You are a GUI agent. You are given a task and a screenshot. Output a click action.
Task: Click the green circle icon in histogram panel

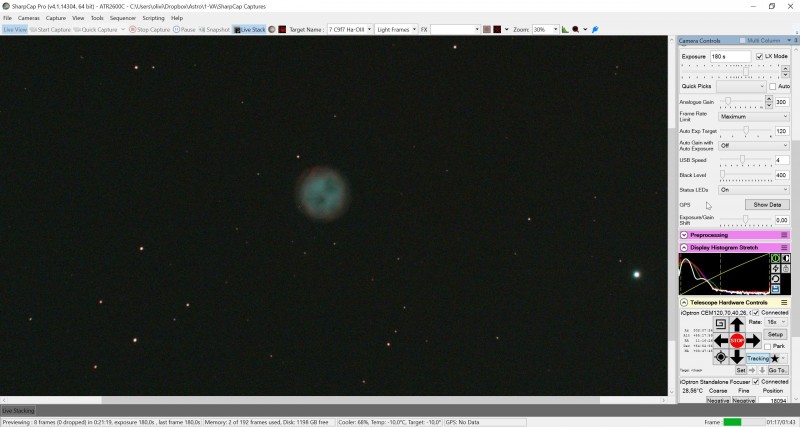point(775,259)
